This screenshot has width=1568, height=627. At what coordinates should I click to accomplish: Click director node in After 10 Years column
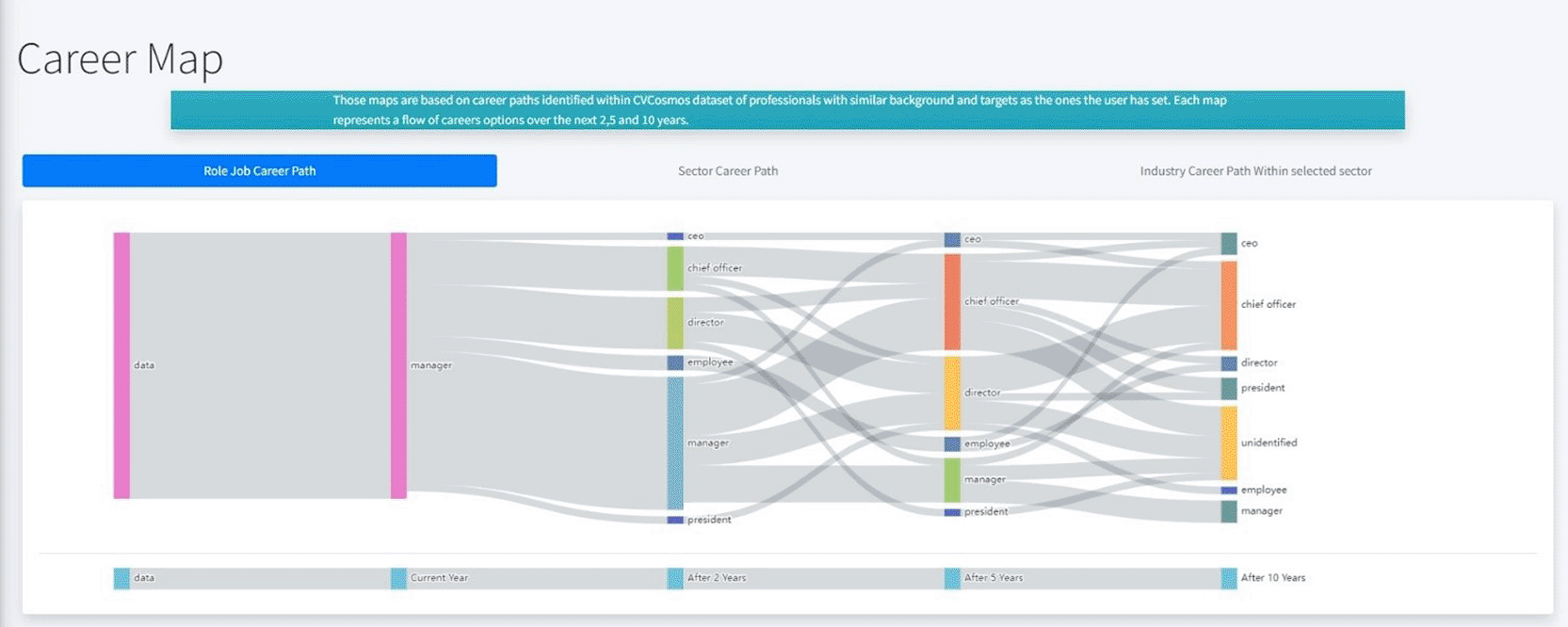pyautogui.click(x=1229, y=363)
